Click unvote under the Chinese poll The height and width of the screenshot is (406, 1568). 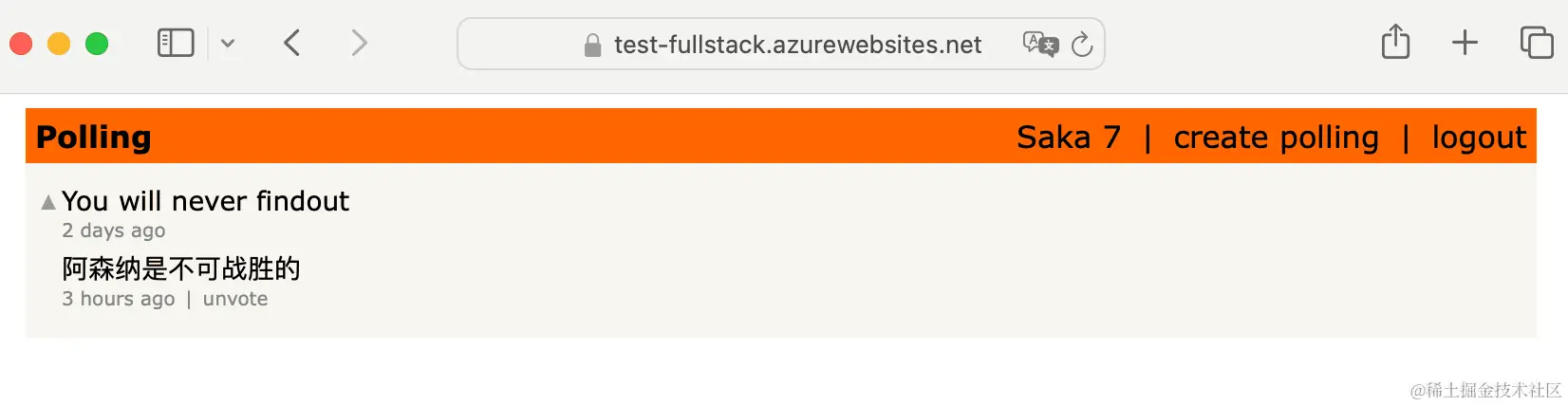[235, 299]
